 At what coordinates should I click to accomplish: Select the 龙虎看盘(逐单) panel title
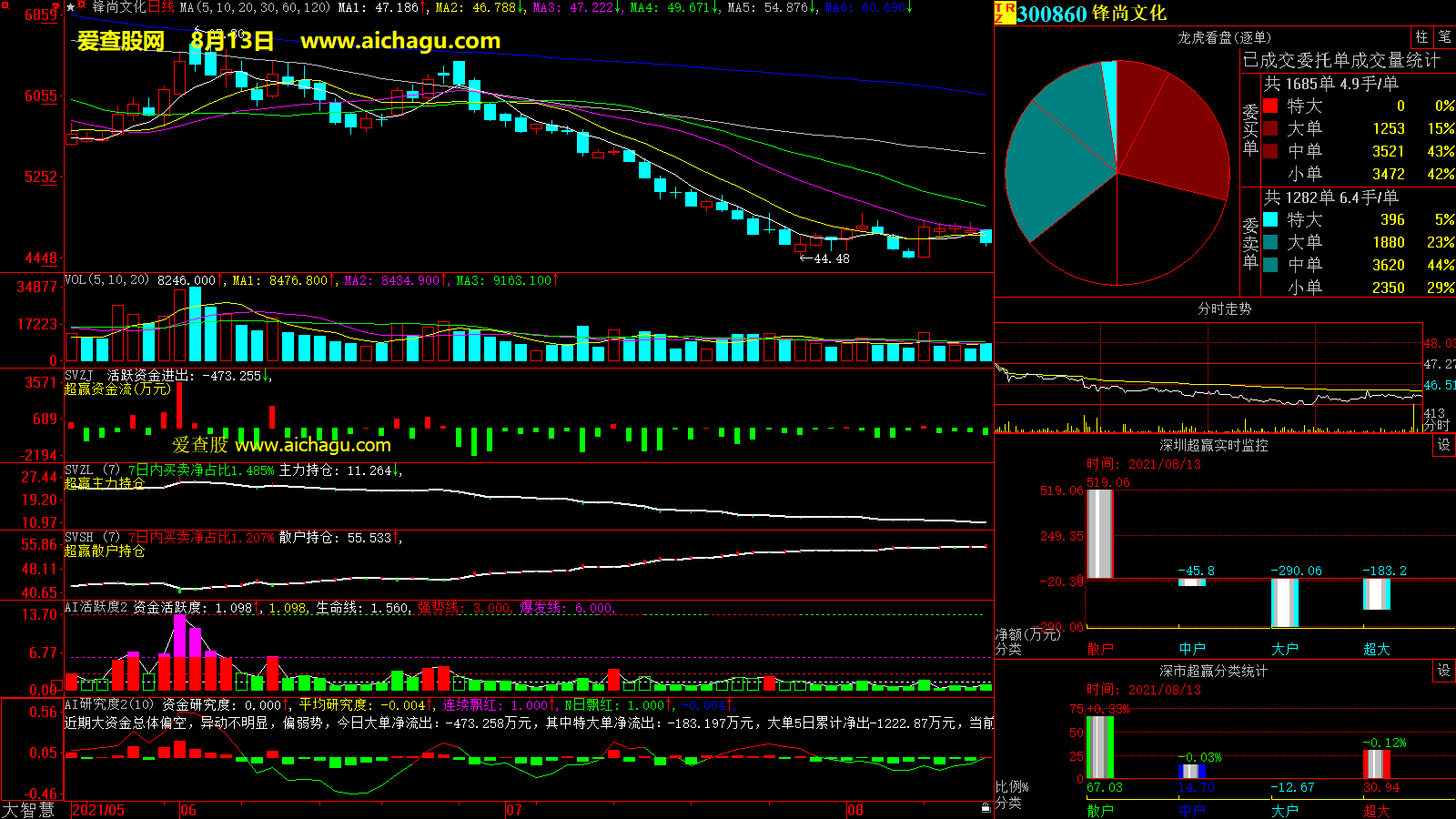click(1224, 37)
